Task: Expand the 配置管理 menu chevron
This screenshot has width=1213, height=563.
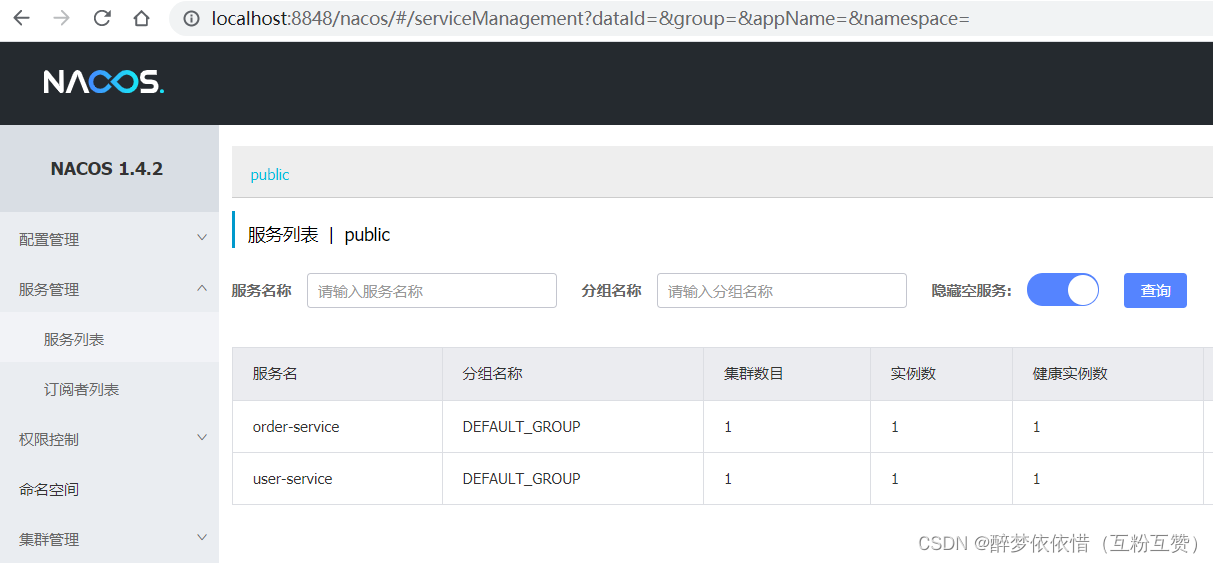Action: click(x=202, y=238)
